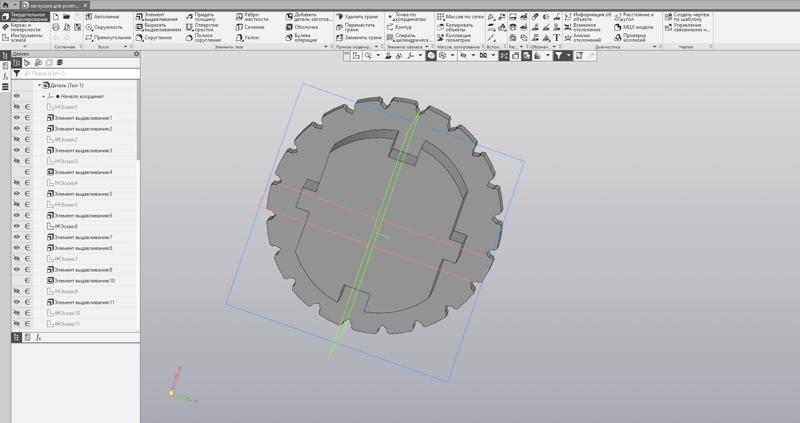Select the Автолиния sketch tool

coord(103,17)
